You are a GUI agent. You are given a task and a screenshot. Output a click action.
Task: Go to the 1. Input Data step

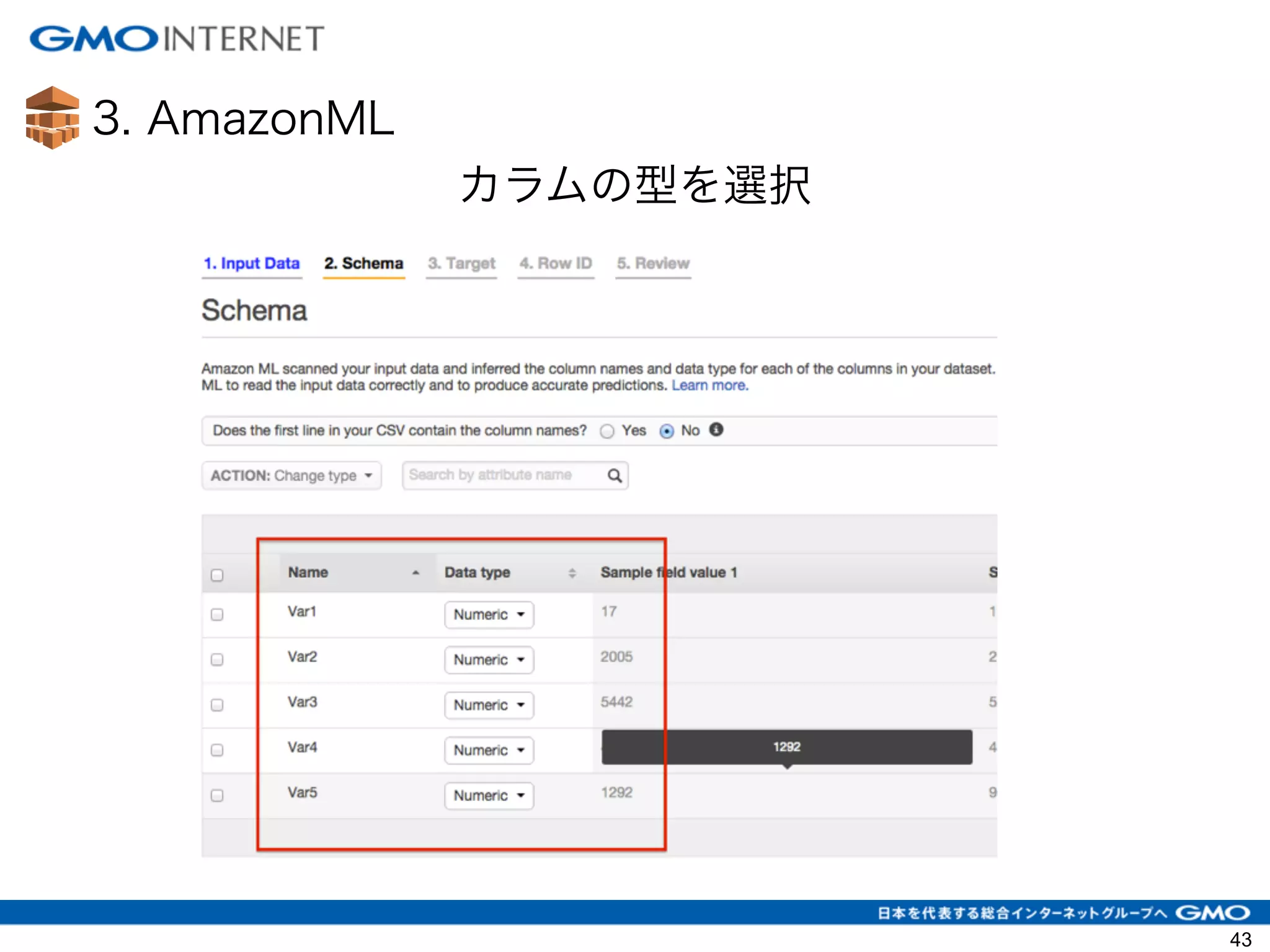[252, 263]
